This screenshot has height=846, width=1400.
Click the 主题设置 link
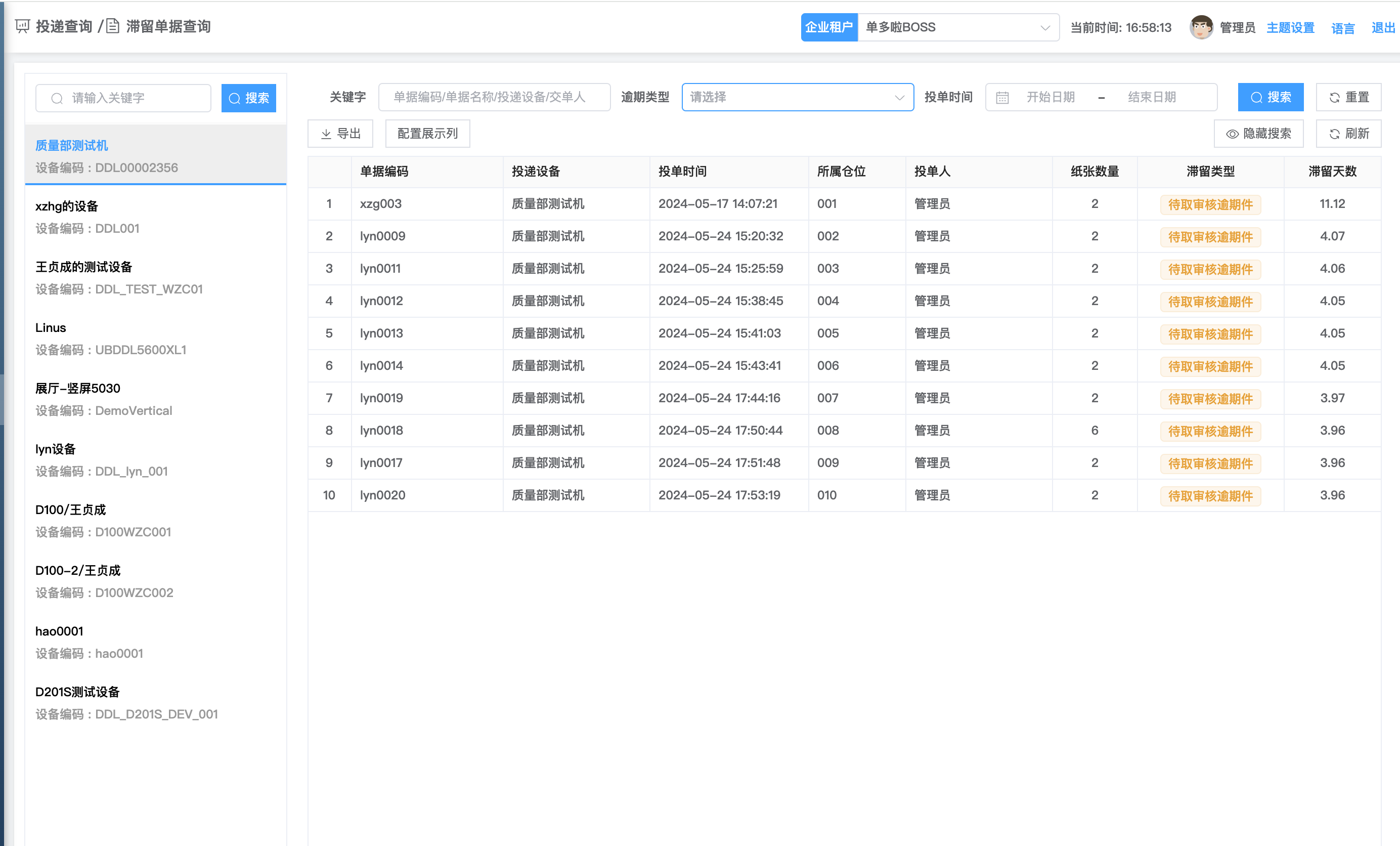tap(1290, 28)
